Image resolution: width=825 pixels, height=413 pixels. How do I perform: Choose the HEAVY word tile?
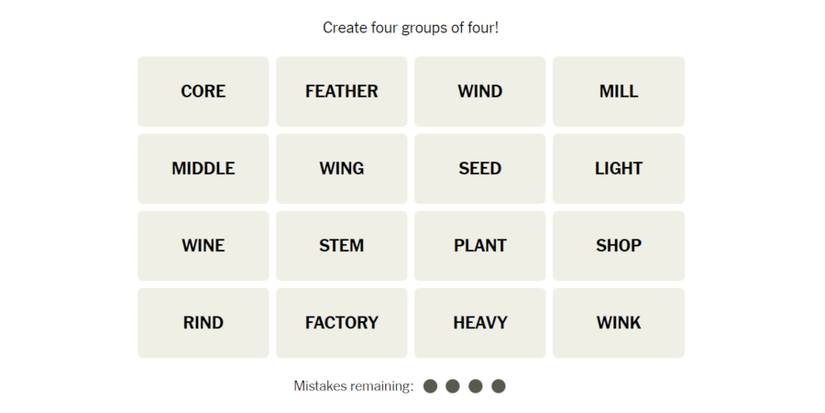tap(480, 322)
